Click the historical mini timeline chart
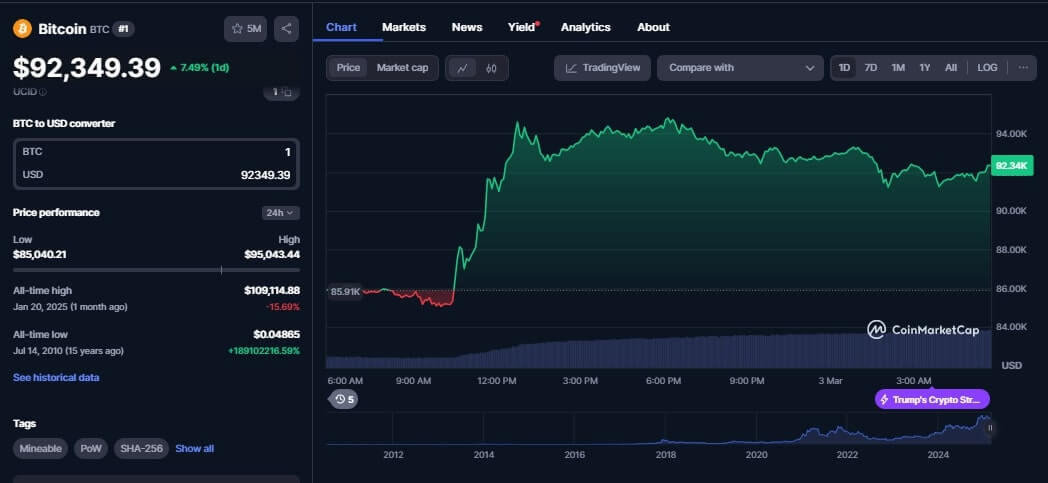This screenshot has width=1048, height=483. [658, 429]
